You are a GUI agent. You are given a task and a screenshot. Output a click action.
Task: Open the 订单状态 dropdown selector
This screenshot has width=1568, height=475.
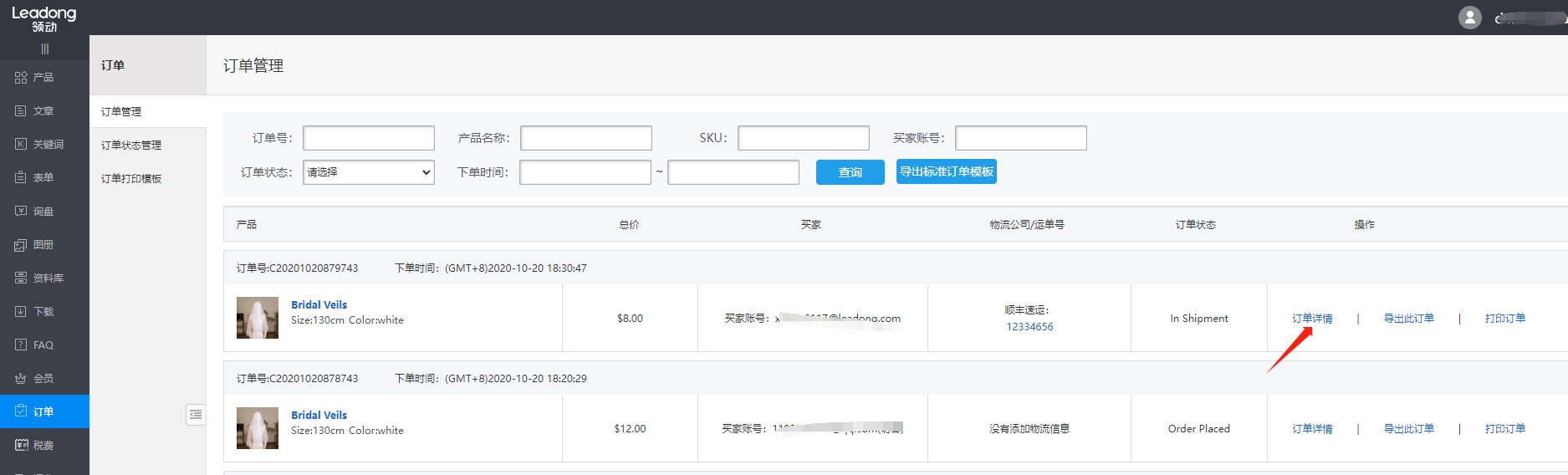click(368, 172)
